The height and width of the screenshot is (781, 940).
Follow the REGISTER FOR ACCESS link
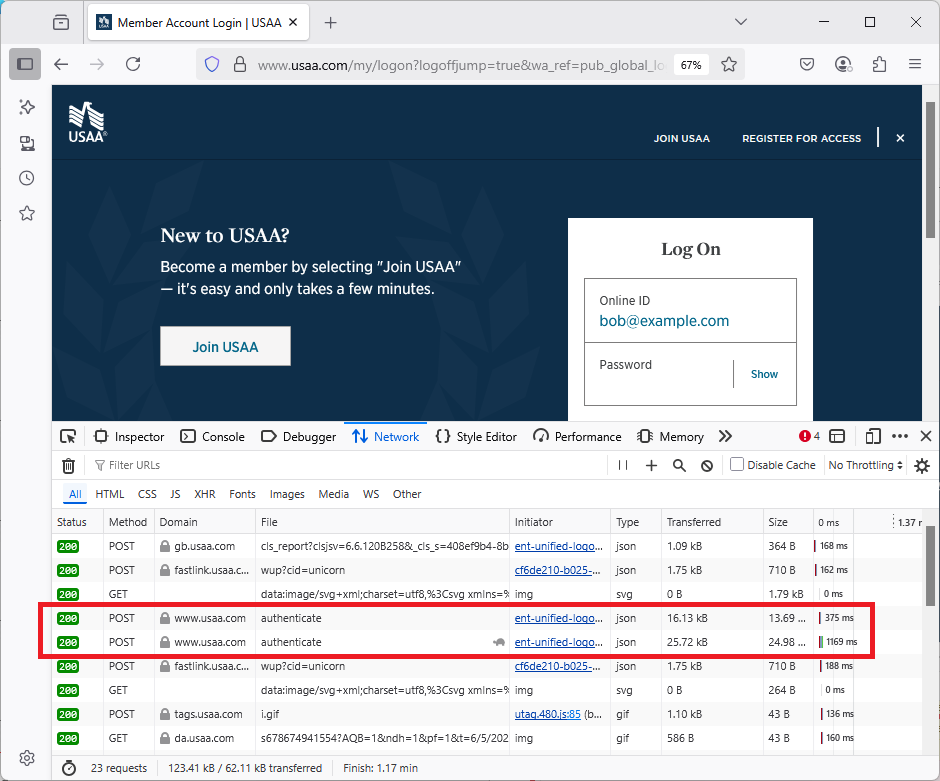pos(802,138)
